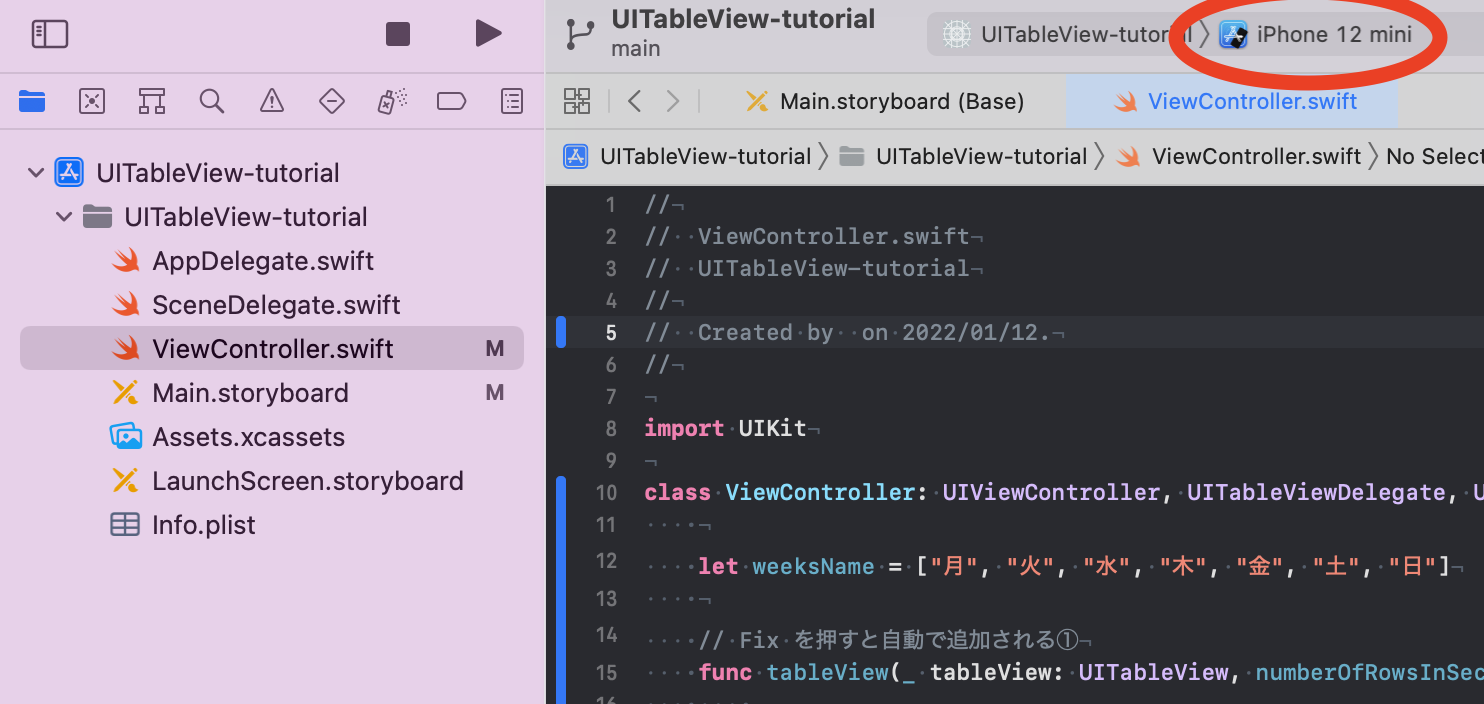This screenshot has width=1484, height=704.
Task: Open the Symbol navigator
Action: tap(152, 101)
